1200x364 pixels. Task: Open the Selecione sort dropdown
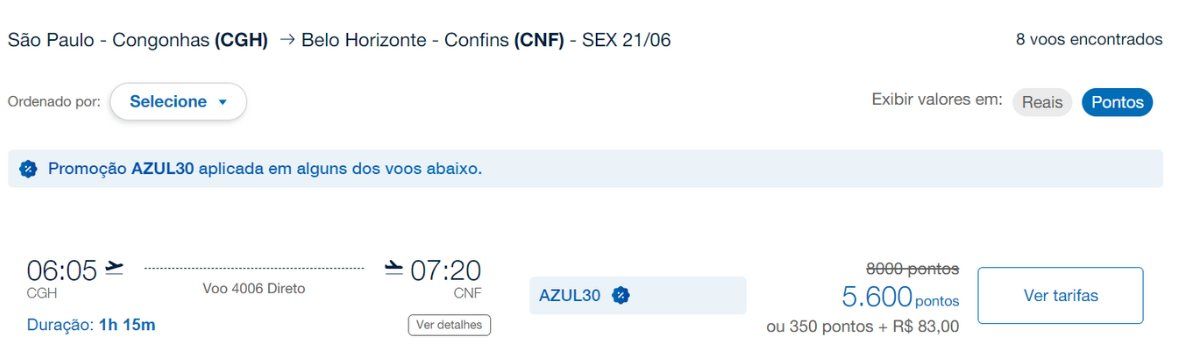pyautogui.click(x=178, y=102)
